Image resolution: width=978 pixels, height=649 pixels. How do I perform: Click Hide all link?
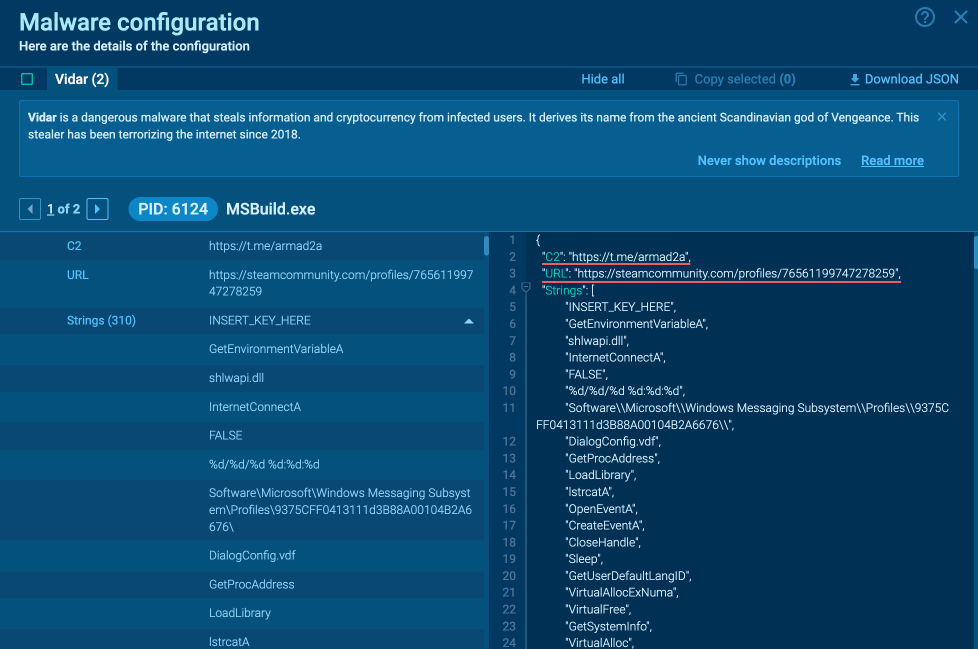pos(603,79)
